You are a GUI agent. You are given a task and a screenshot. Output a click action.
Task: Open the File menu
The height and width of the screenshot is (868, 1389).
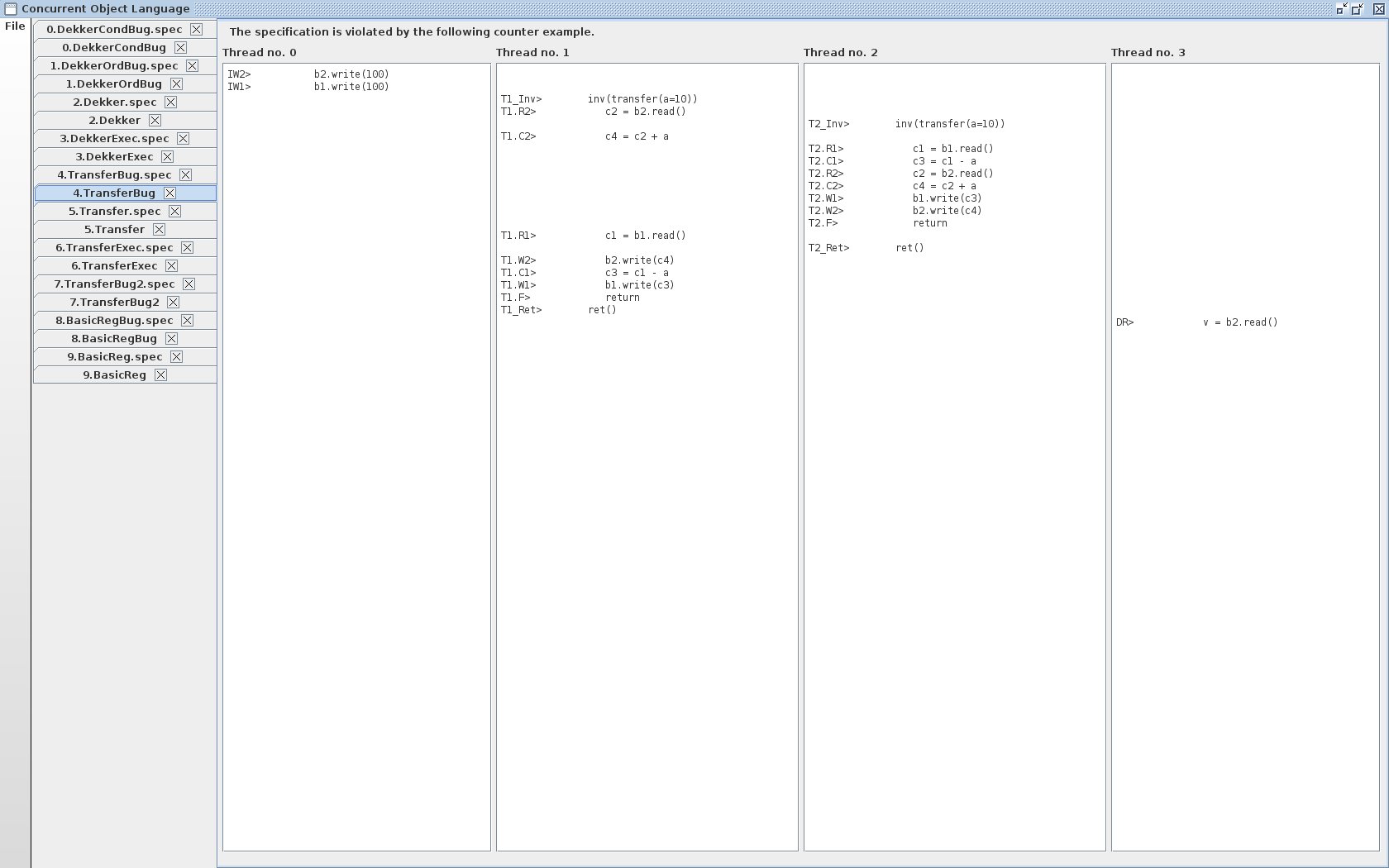coord(15,26)
